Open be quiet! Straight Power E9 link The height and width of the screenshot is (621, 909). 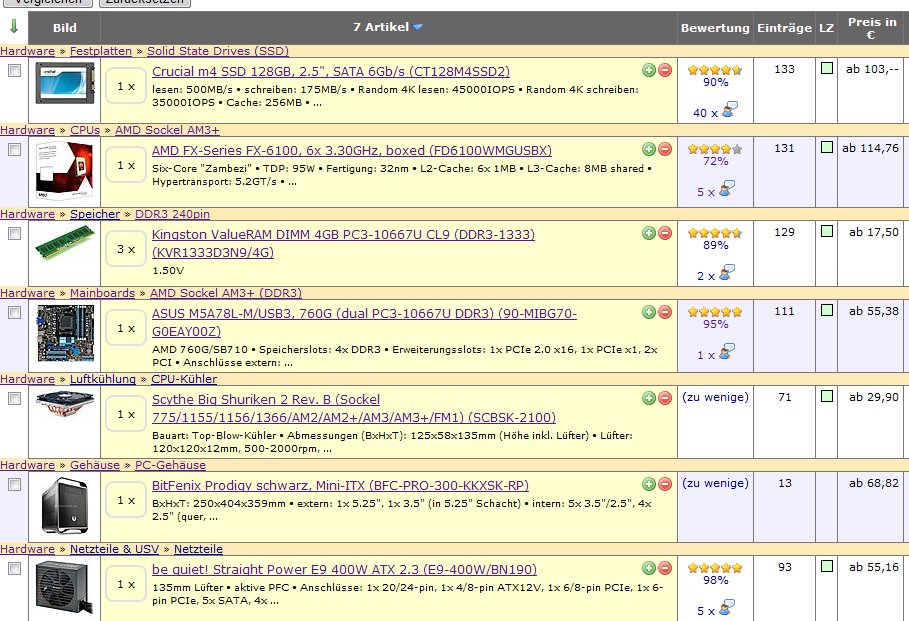pyautogui.click(x=344, y=569)
